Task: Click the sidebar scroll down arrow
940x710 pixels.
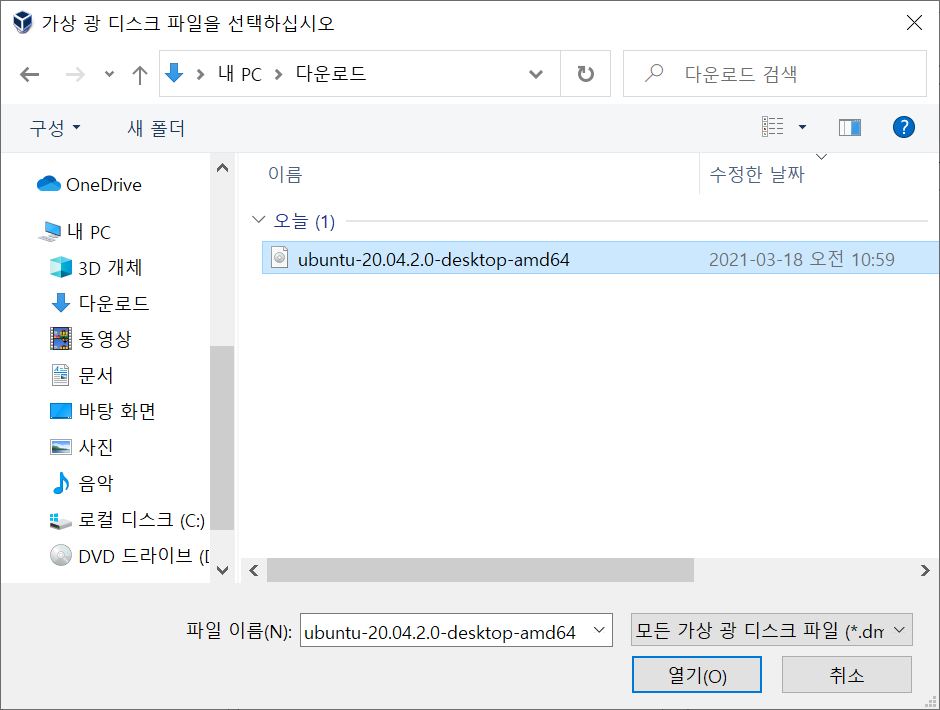Action: point(222,570)
